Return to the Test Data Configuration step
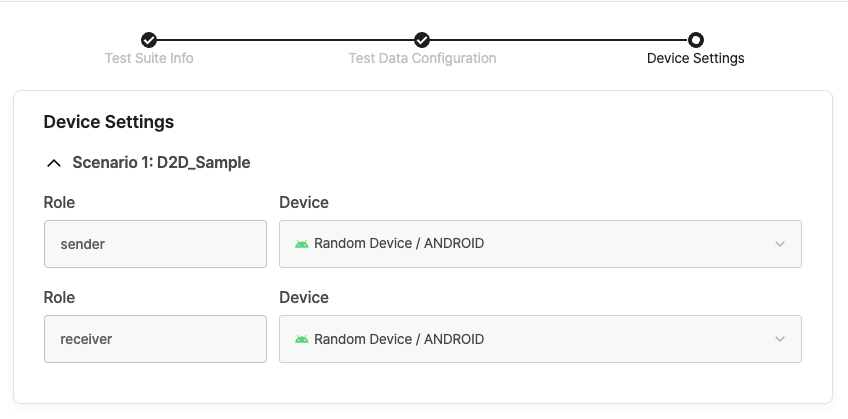Image resolution: width=848 pixels, height=419 pixels. coord(422,58)
